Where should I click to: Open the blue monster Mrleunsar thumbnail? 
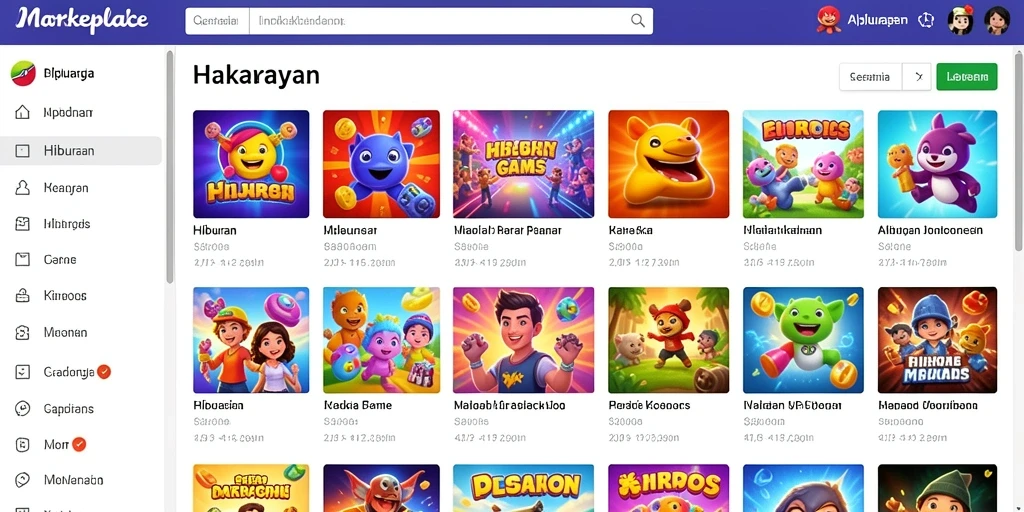tap(381, 164)
